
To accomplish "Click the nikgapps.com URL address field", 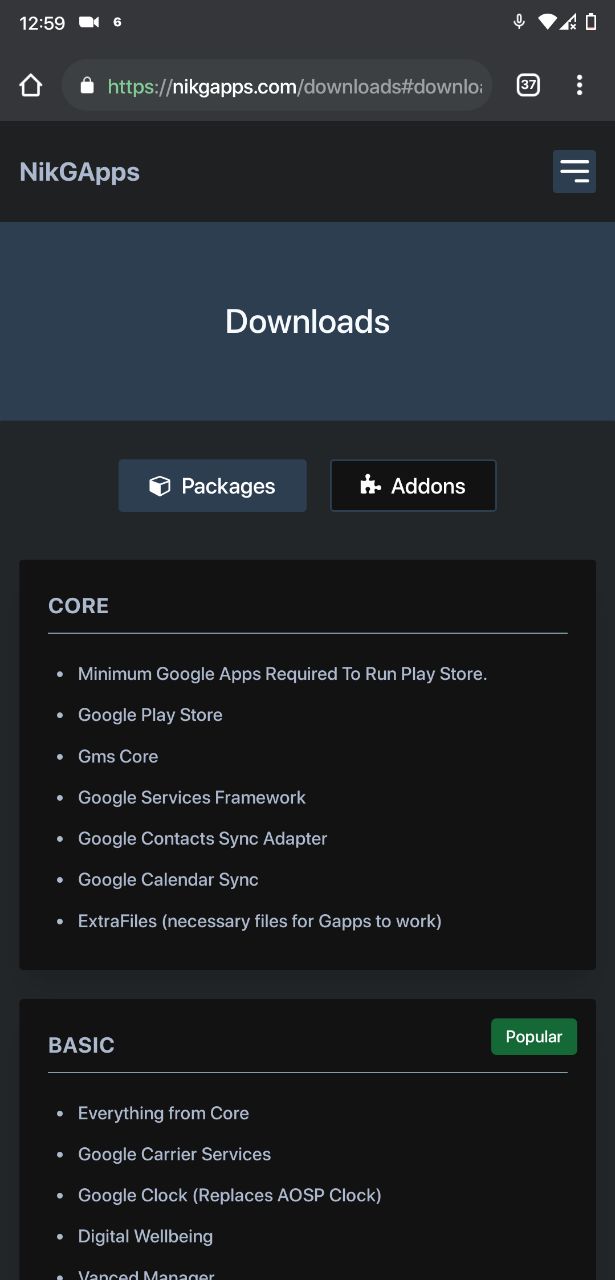I will pyautogui.click(x=295, y=87).
